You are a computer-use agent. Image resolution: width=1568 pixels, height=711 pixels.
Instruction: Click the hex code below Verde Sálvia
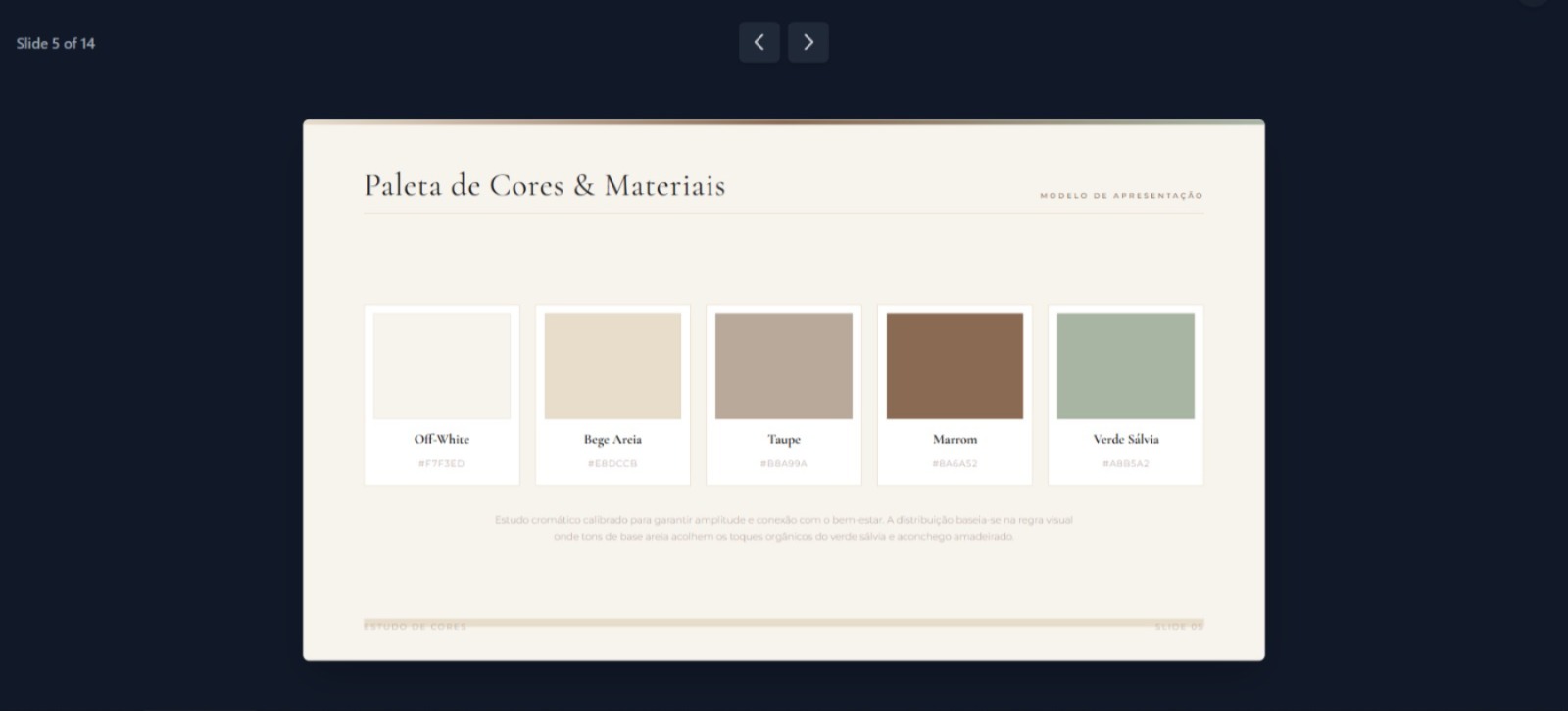click(1126, 464)
